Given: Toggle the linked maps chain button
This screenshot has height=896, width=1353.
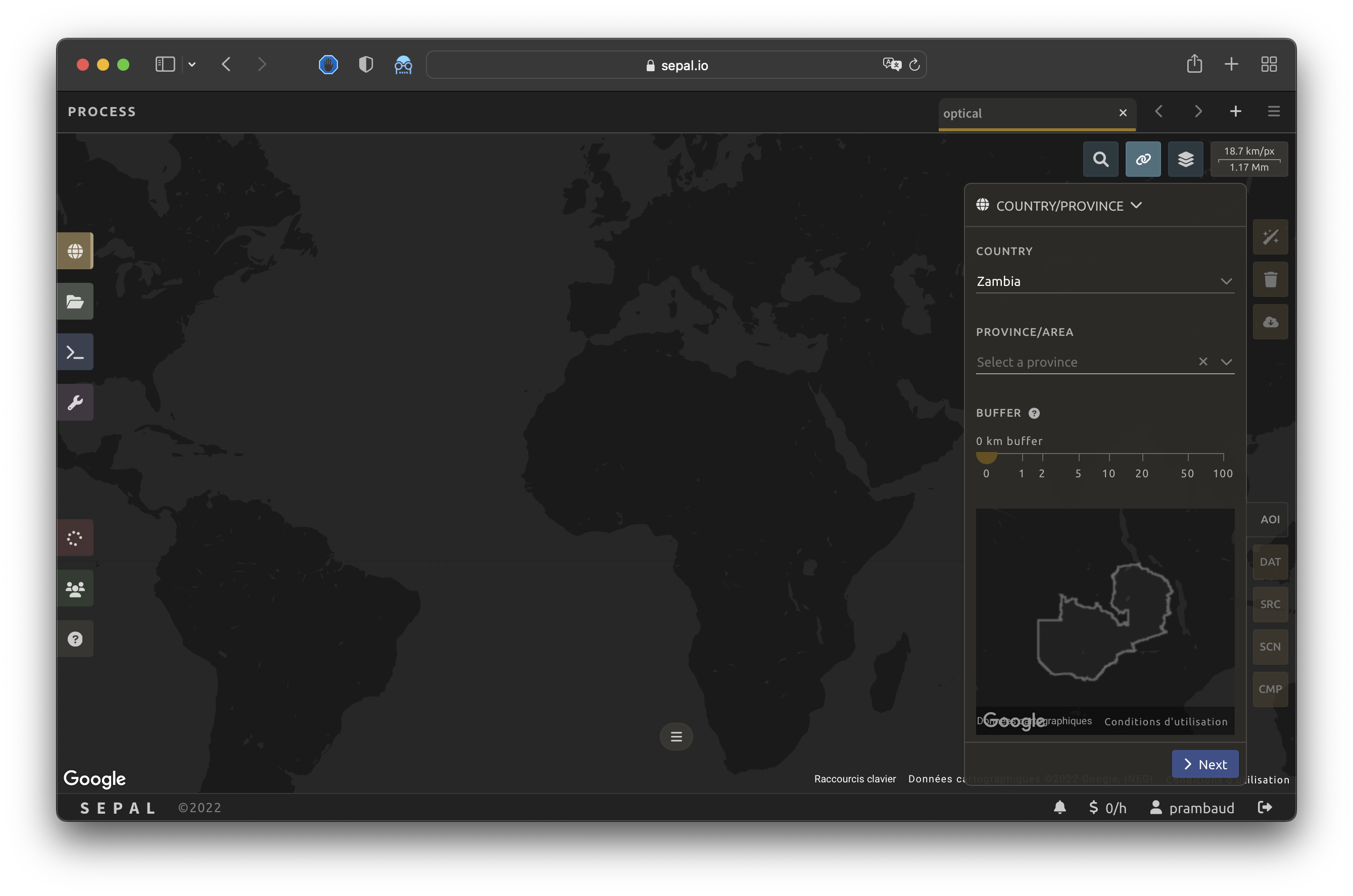Looking at the screenshot, I should [1143, 159].
